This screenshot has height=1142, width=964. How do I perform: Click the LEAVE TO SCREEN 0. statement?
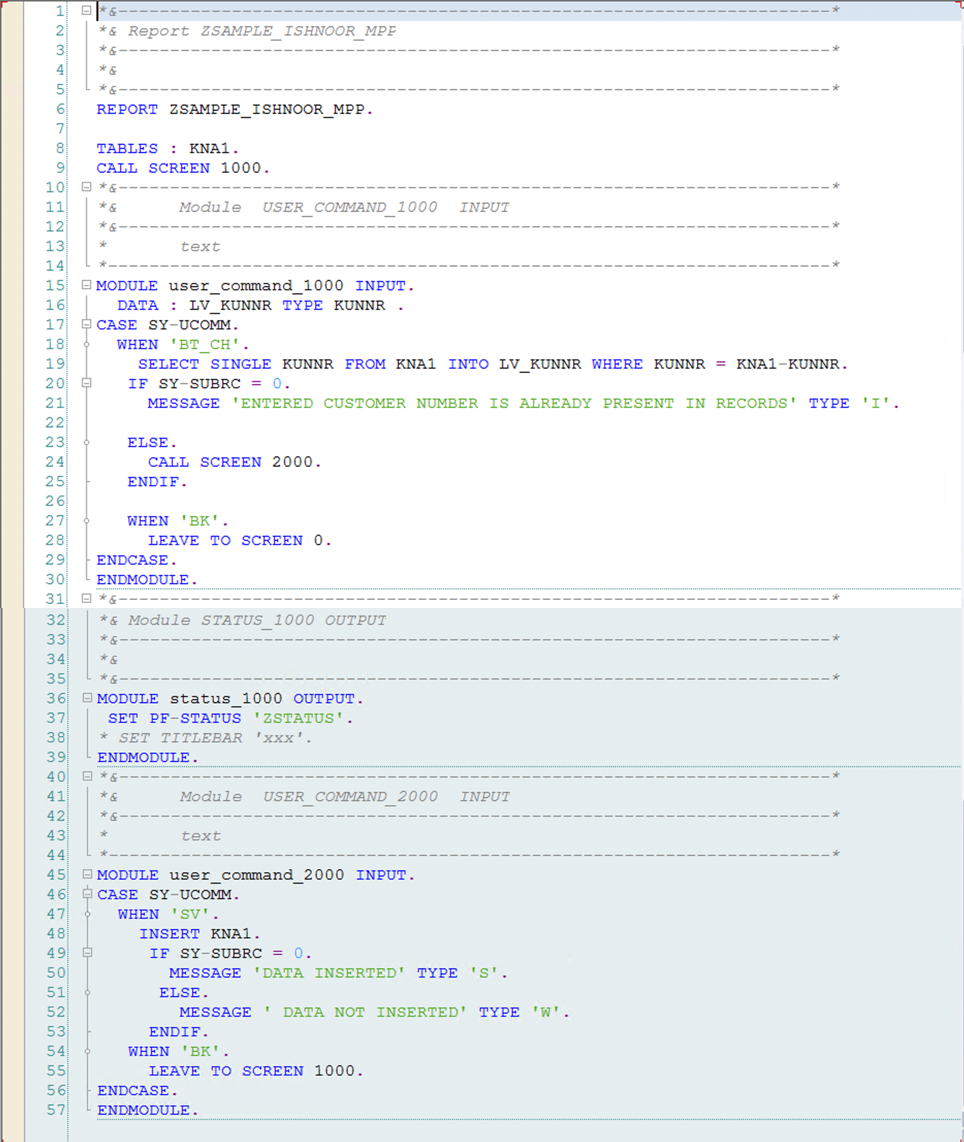[240, 541]
